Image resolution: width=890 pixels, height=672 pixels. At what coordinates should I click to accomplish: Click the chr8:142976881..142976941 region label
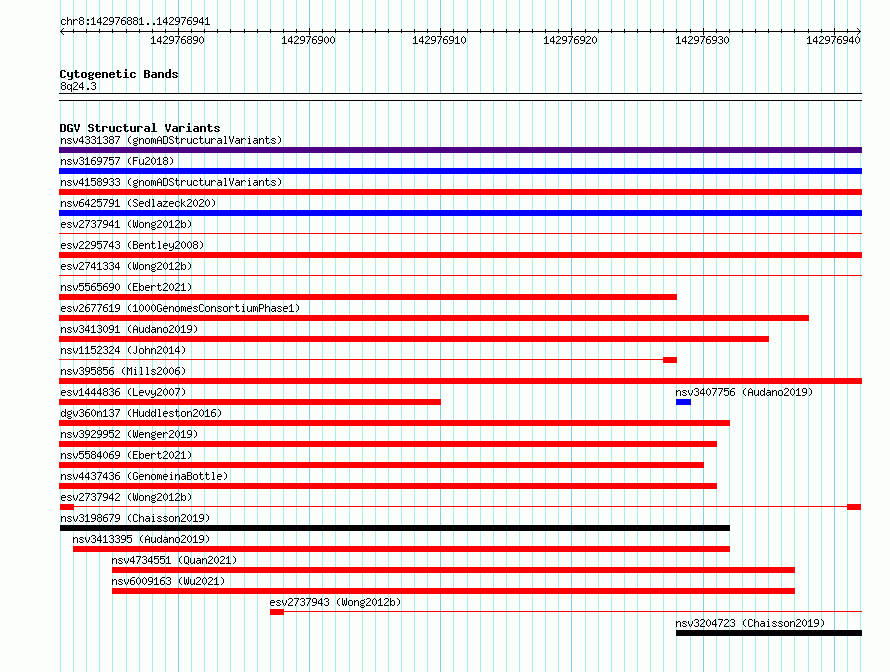(135, 22)
